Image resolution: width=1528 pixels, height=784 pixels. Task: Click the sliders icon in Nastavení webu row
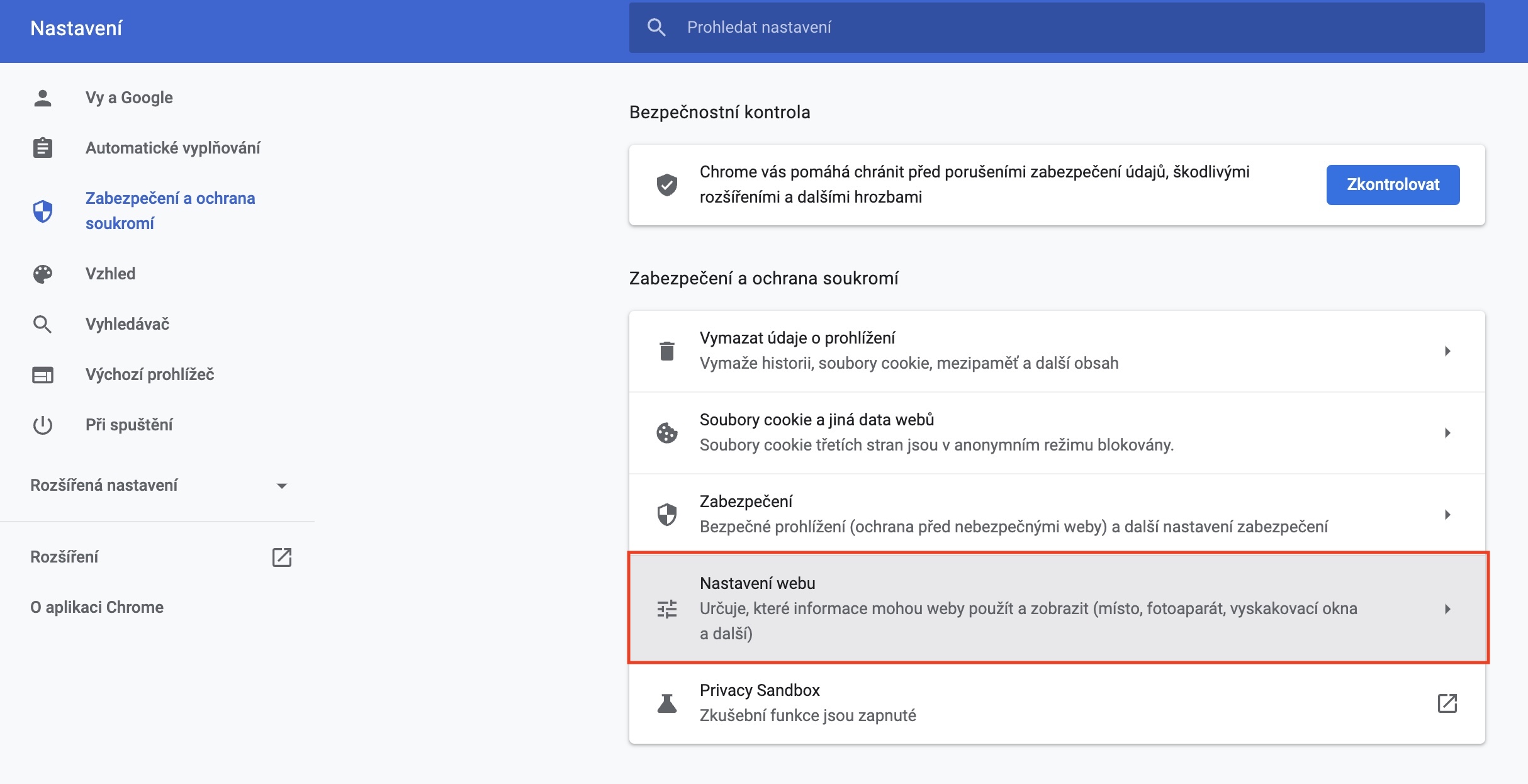pos(666,608)
